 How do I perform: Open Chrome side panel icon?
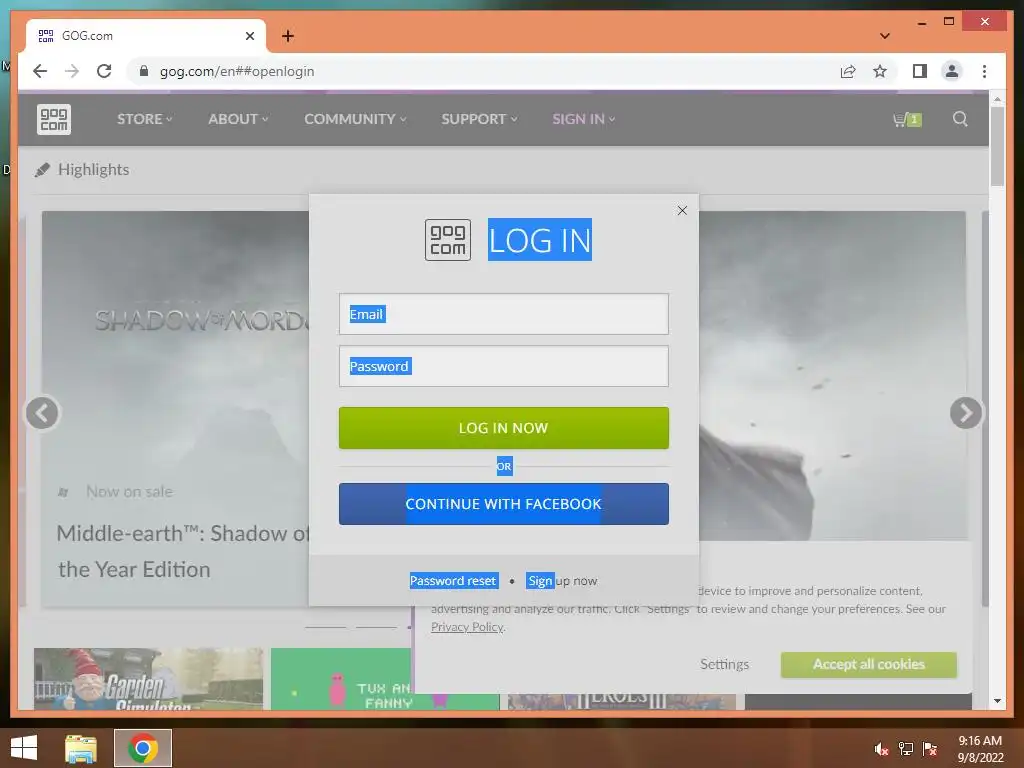click(920, 71)
